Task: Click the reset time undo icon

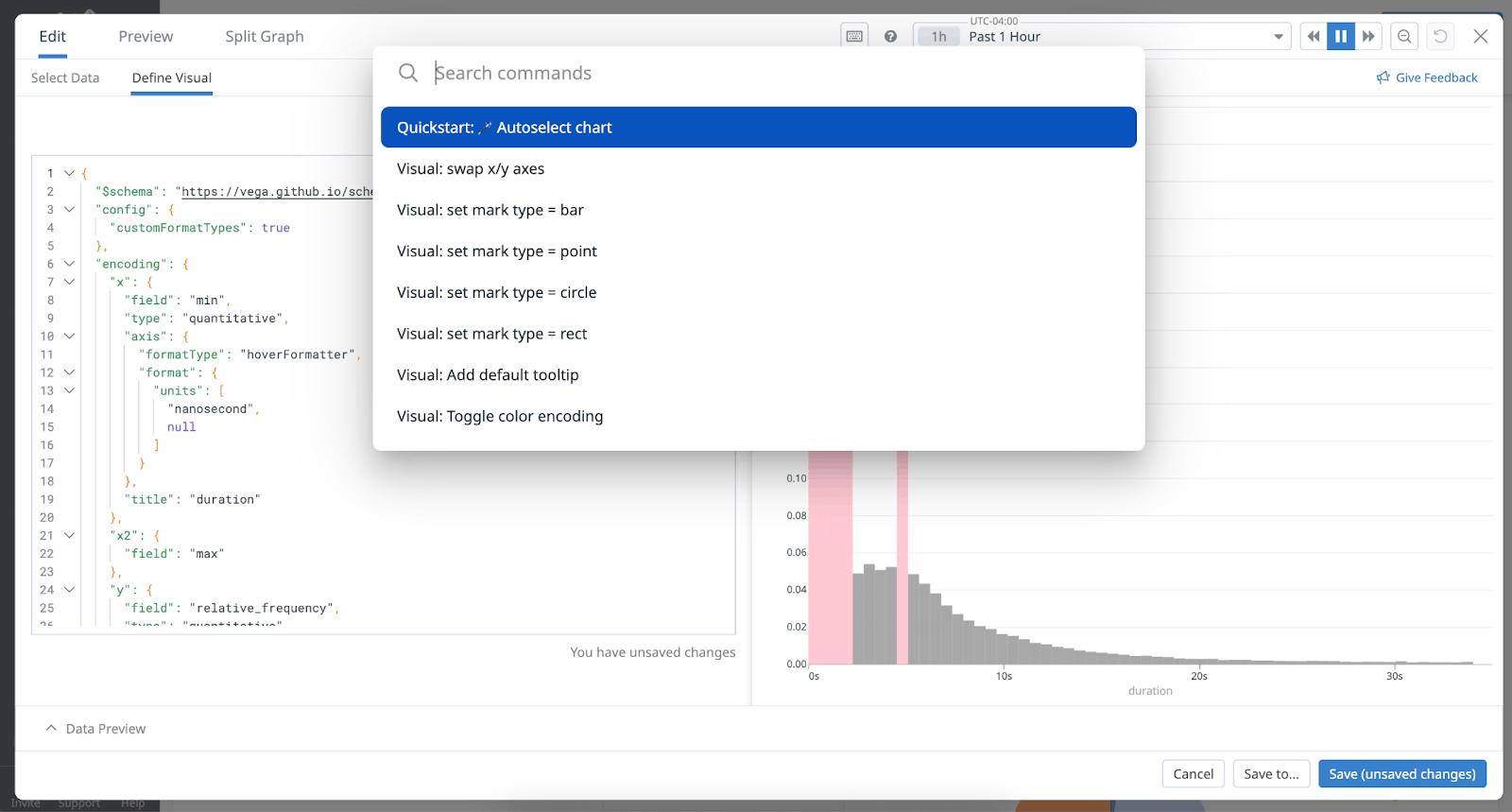Action: click(x=1440, y=37)
